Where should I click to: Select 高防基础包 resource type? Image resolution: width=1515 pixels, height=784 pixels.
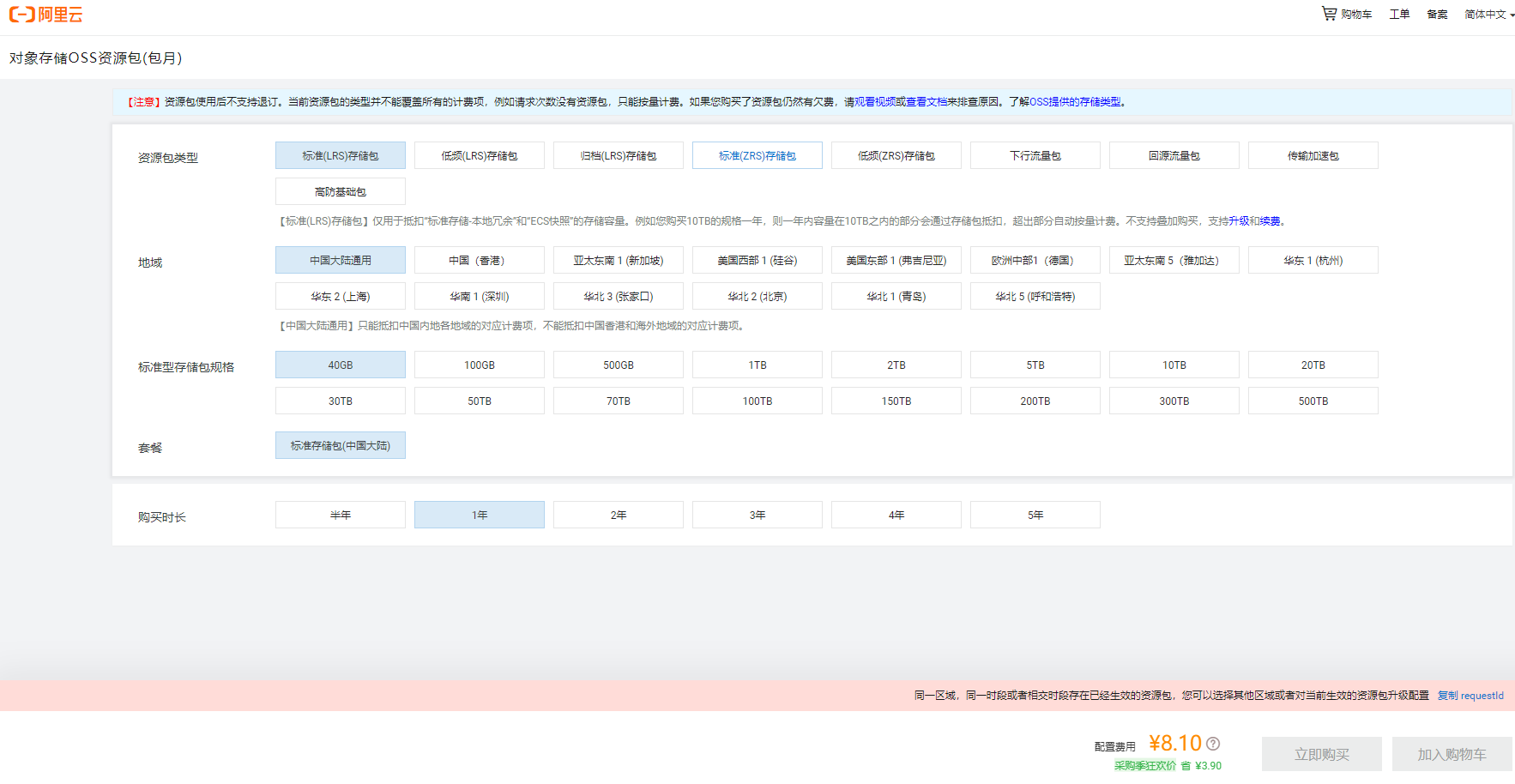coord(341,191)
